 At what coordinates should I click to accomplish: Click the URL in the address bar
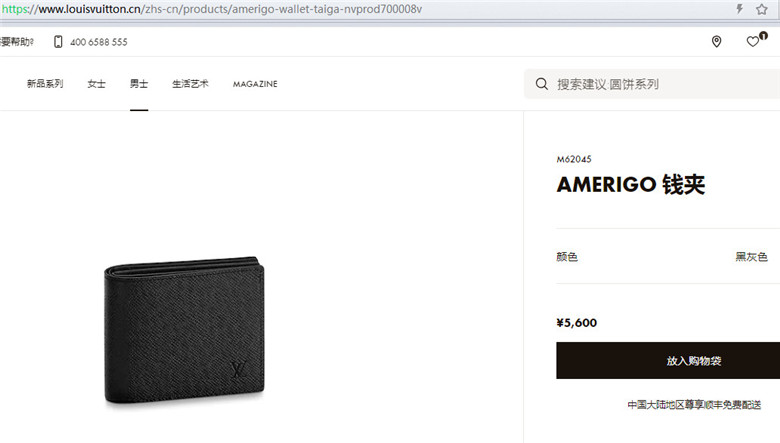[212, 9]
